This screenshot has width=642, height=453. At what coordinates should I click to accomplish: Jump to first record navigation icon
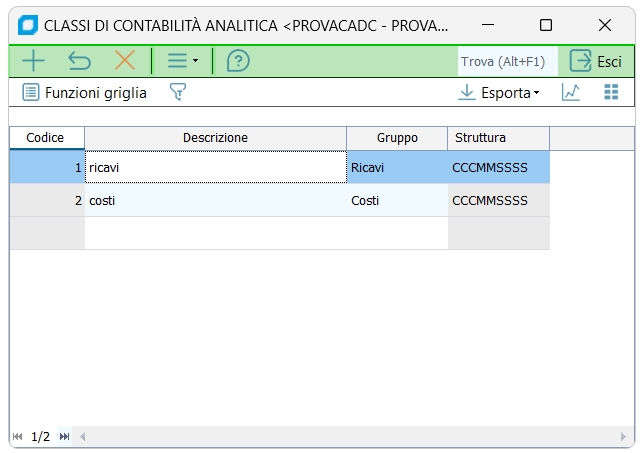[x=17, y=437]
